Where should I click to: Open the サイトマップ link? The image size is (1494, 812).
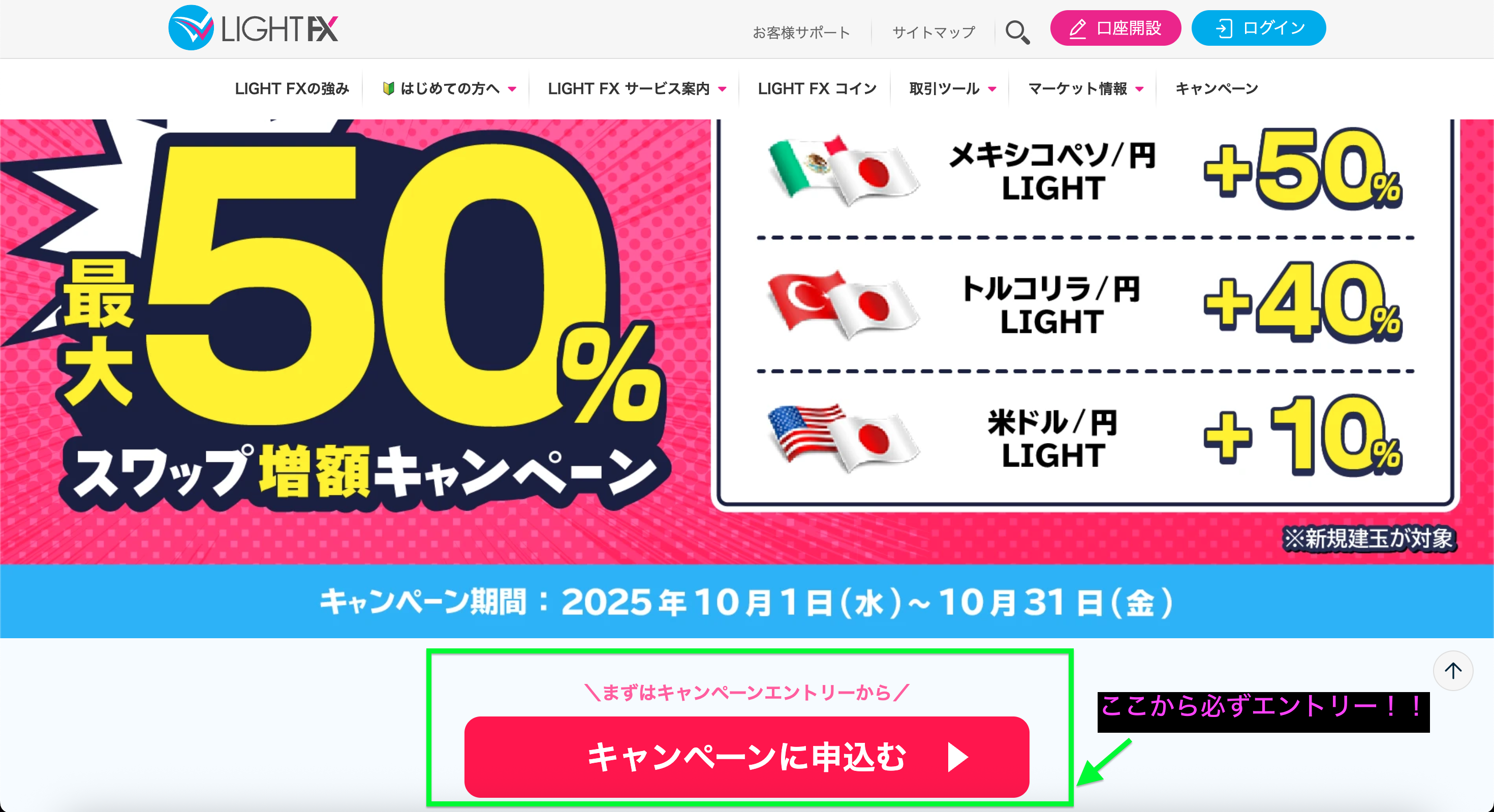pyautogui.click(x=934, y=33)
